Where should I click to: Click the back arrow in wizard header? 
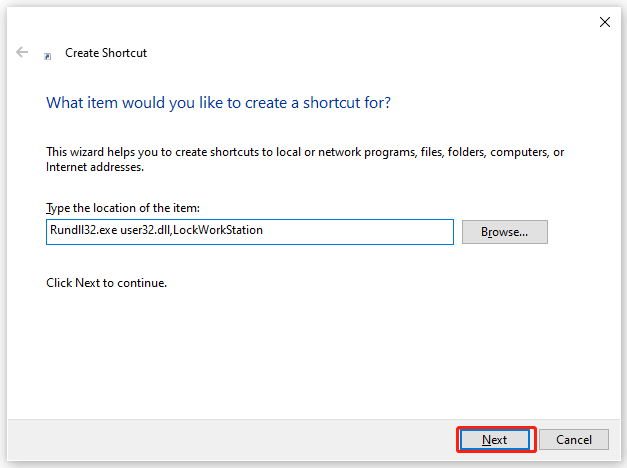(22, 52)
